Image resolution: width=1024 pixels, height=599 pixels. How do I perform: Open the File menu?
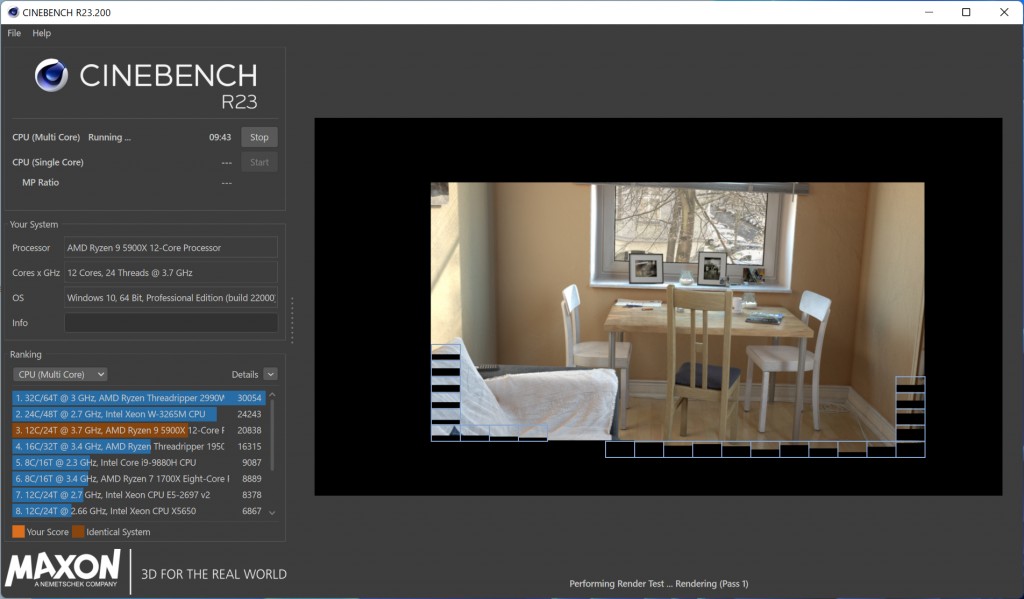point(14,33)
